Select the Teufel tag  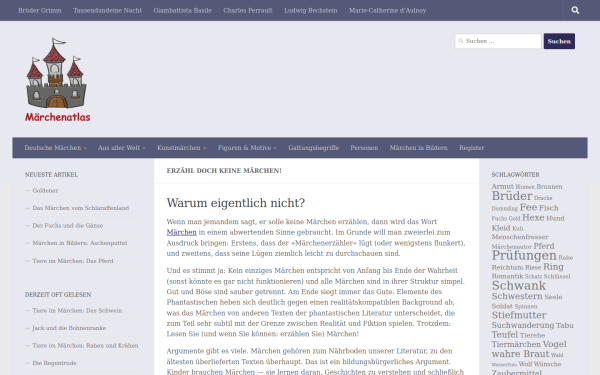(x=505, y=335)
